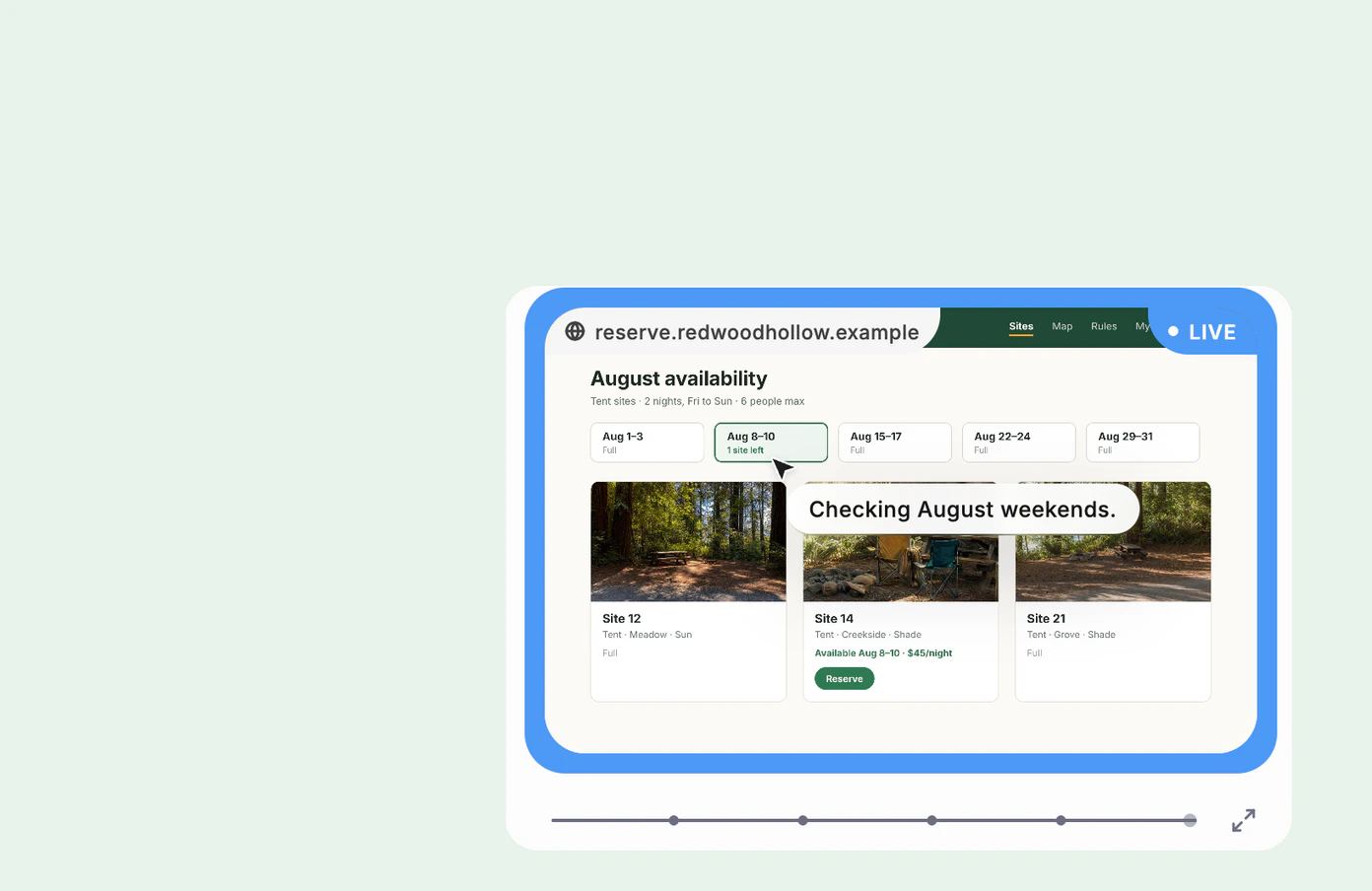Screen dimensions: 1372x891
Task: Click the "Checking August weekends." caption bubble
Action: pyautogui.click(x=963, y=510)
